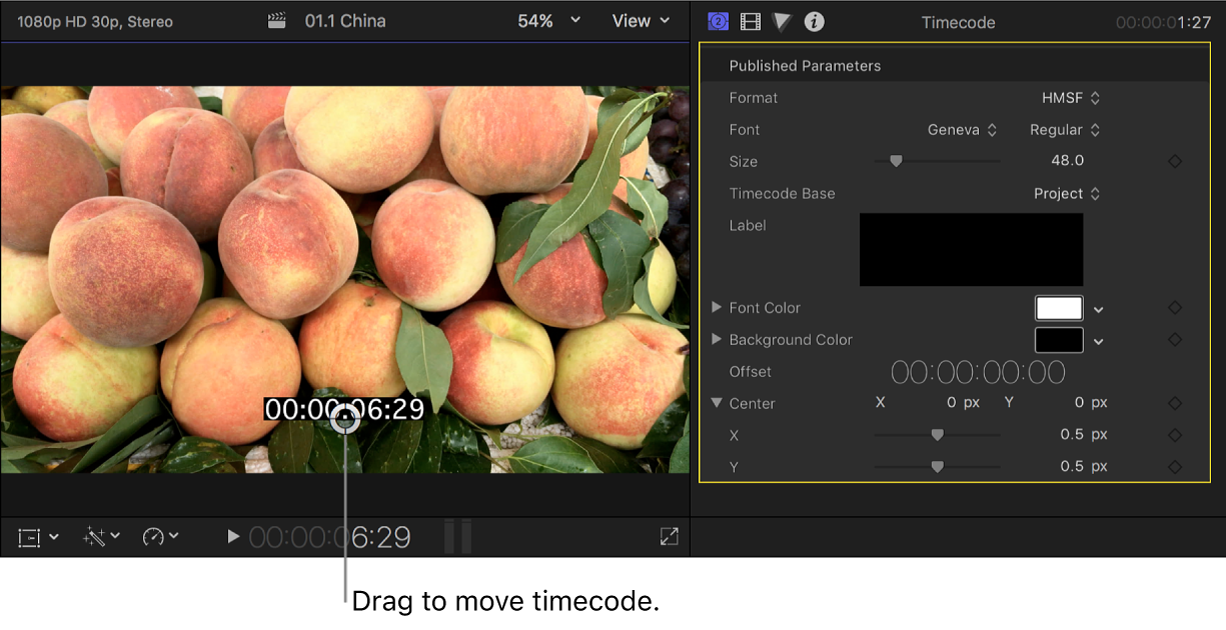Toggle the Center keyframe diamond
The image size is (1226, 630).
pos(1175,403)
